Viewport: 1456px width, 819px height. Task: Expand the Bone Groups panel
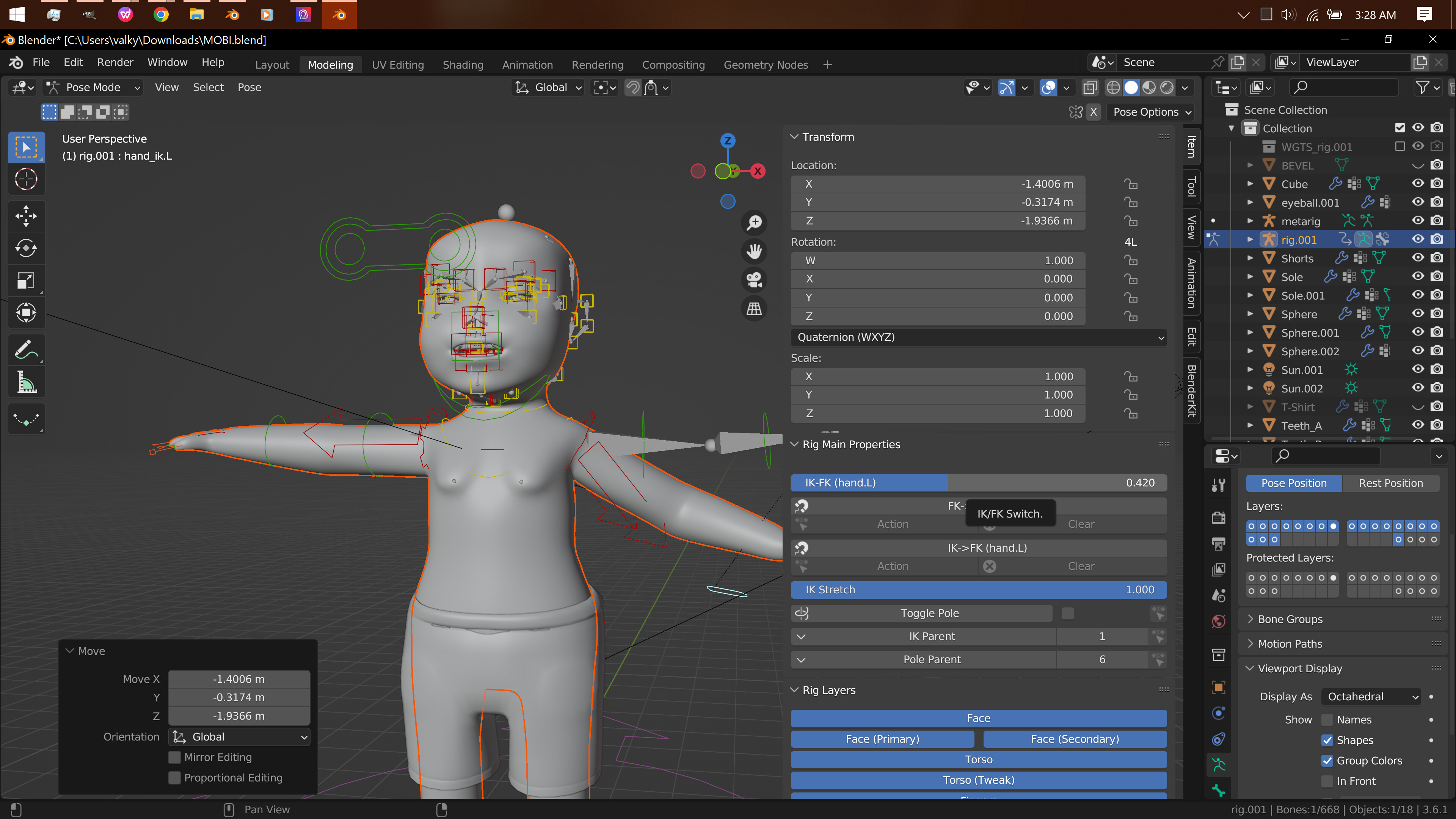click(x=1290, y=619)
